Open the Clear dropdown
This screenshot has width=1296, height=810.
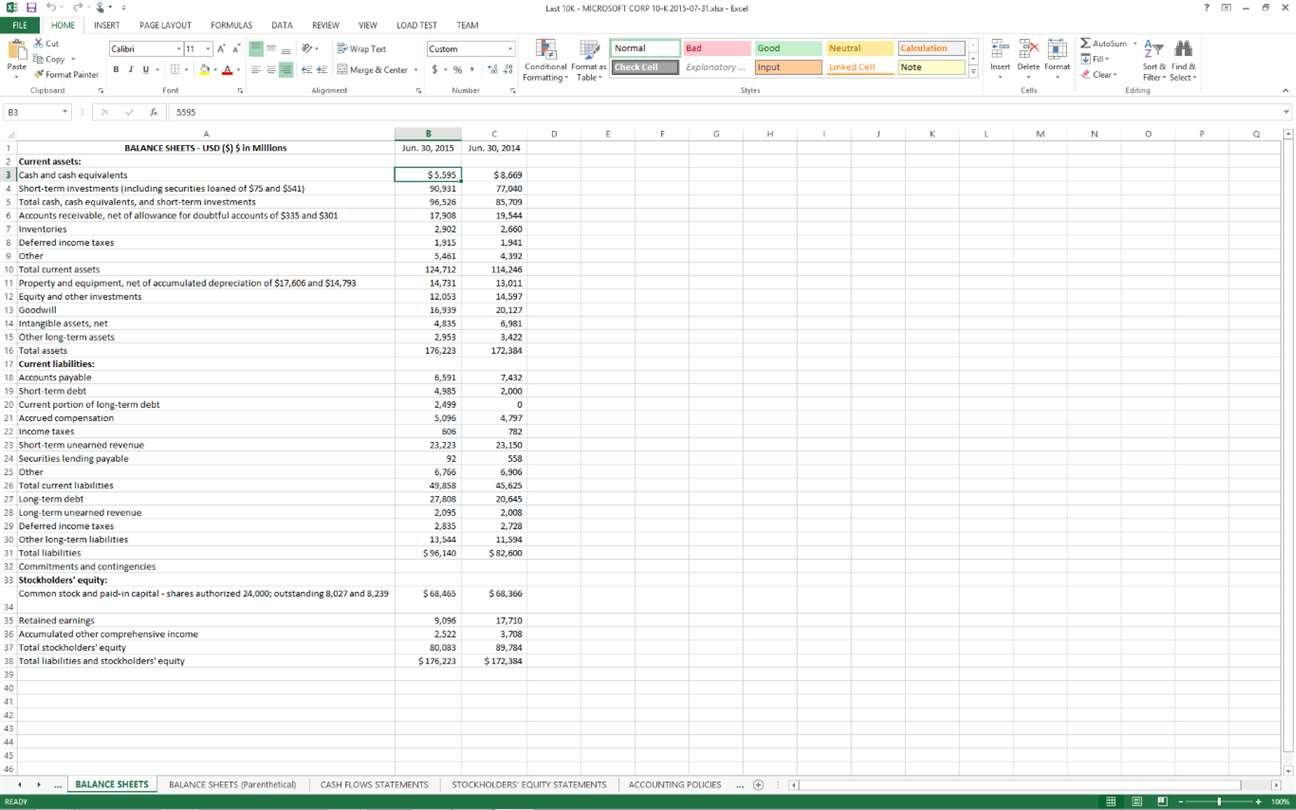pyautogui.click(x=1099, y=75)
